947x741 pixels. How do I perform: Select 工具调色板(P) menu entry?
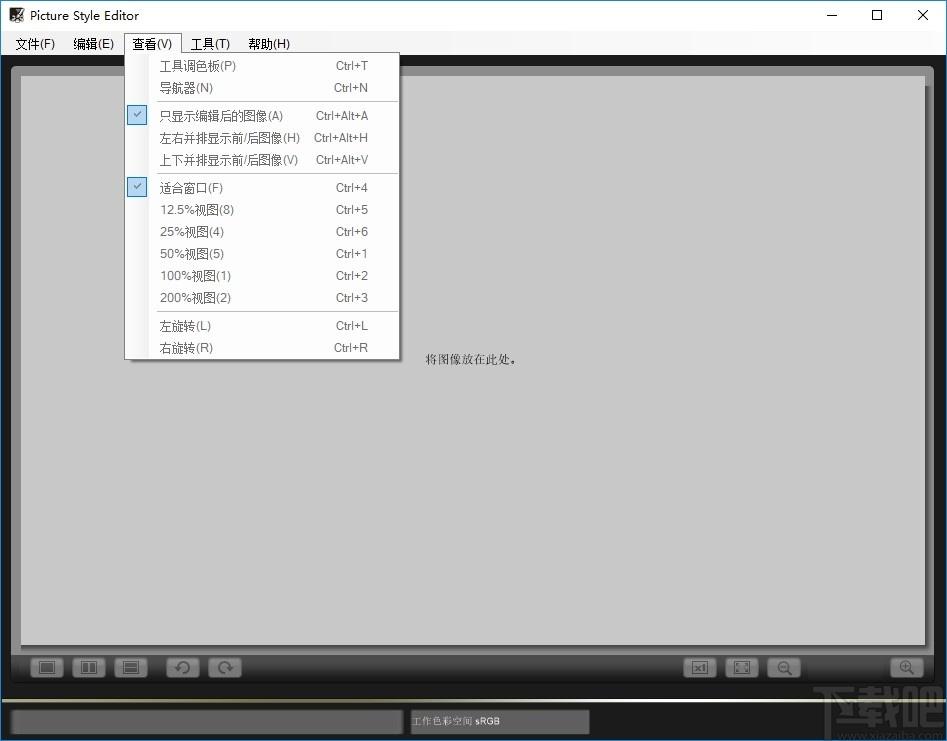(262, 66)
